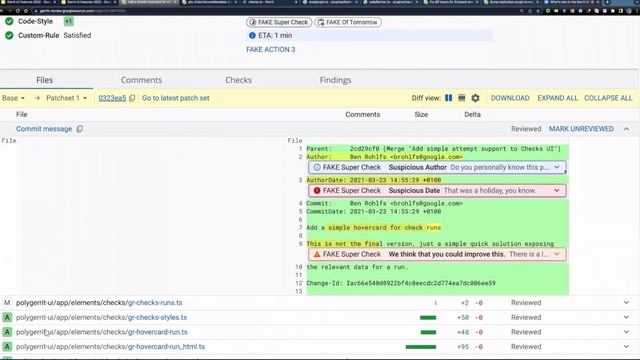Select unified diff view icon
640x360 pixels.
(462, 98)
